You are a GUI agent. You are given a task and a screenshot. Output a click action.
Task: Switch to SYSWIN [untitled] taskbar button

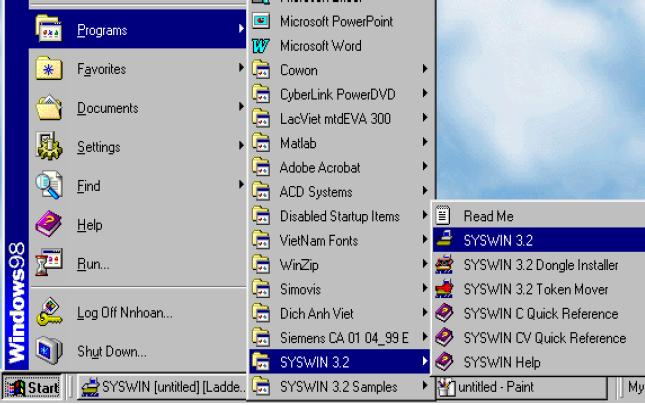[x=162, y=387]
